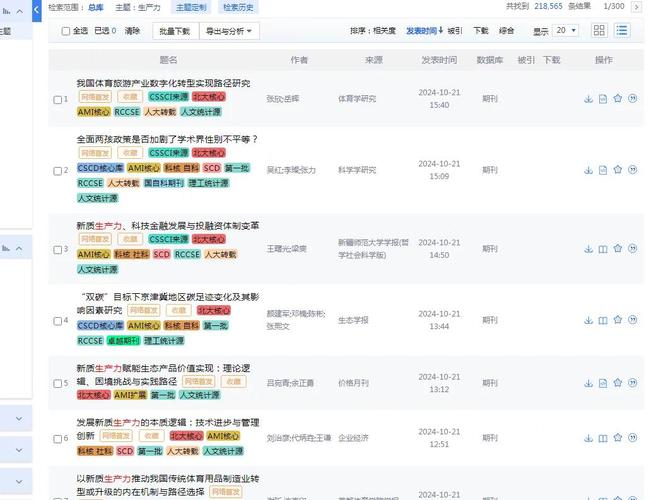This screenshot has width=661, height=500.
Task: Collapse the left sidebar with blue arrow
Action: click(x=37, y=9)
